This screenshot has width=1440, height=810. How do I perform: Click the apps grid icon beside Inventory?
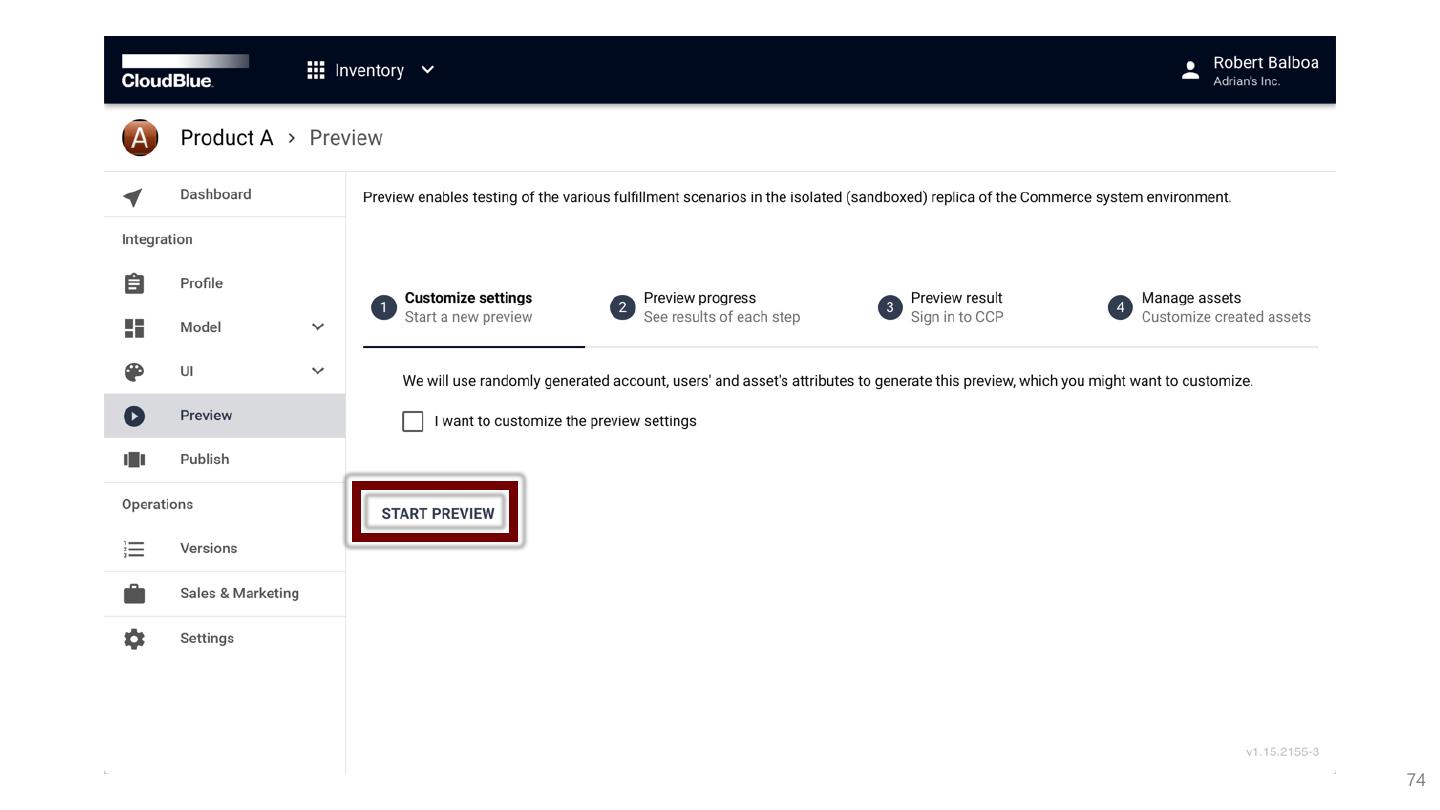pyautogui.click(x=316, y=70)
